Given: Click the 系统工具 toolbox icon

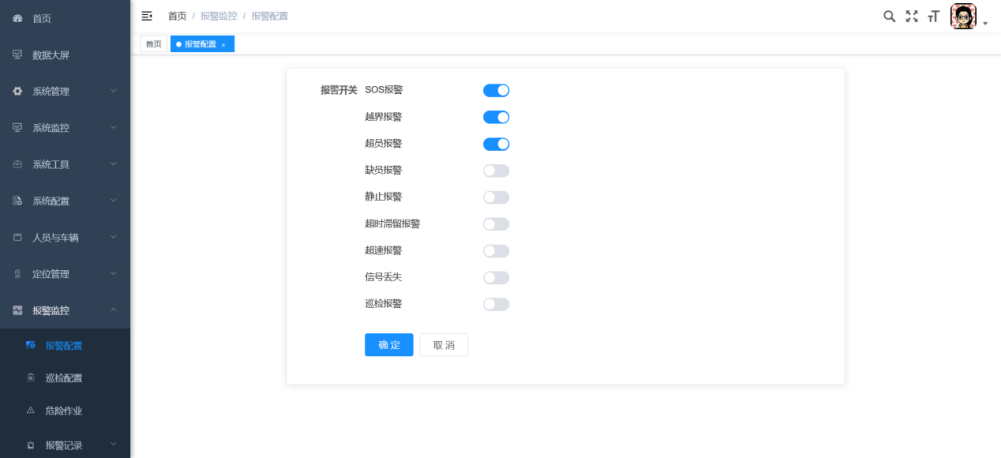Looking at the screenshot, I should tap(18, 164).
